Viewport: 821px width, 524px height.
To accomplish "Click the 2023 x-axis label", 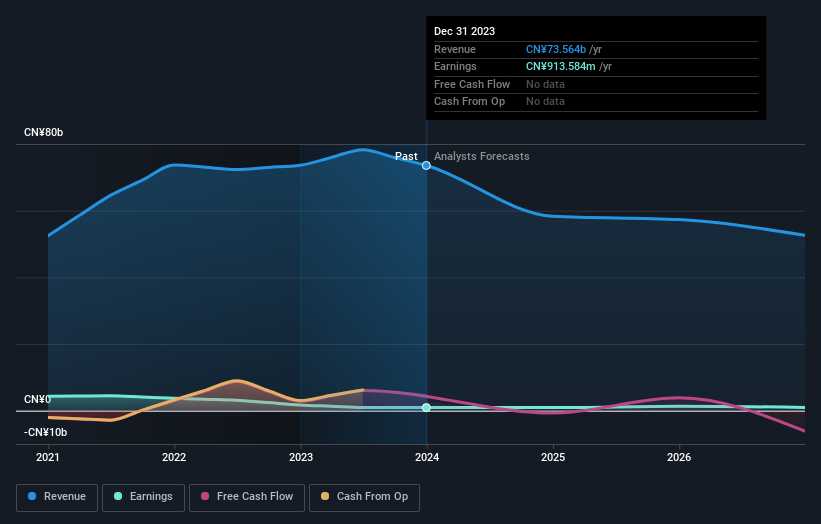I will coord(301,457).
